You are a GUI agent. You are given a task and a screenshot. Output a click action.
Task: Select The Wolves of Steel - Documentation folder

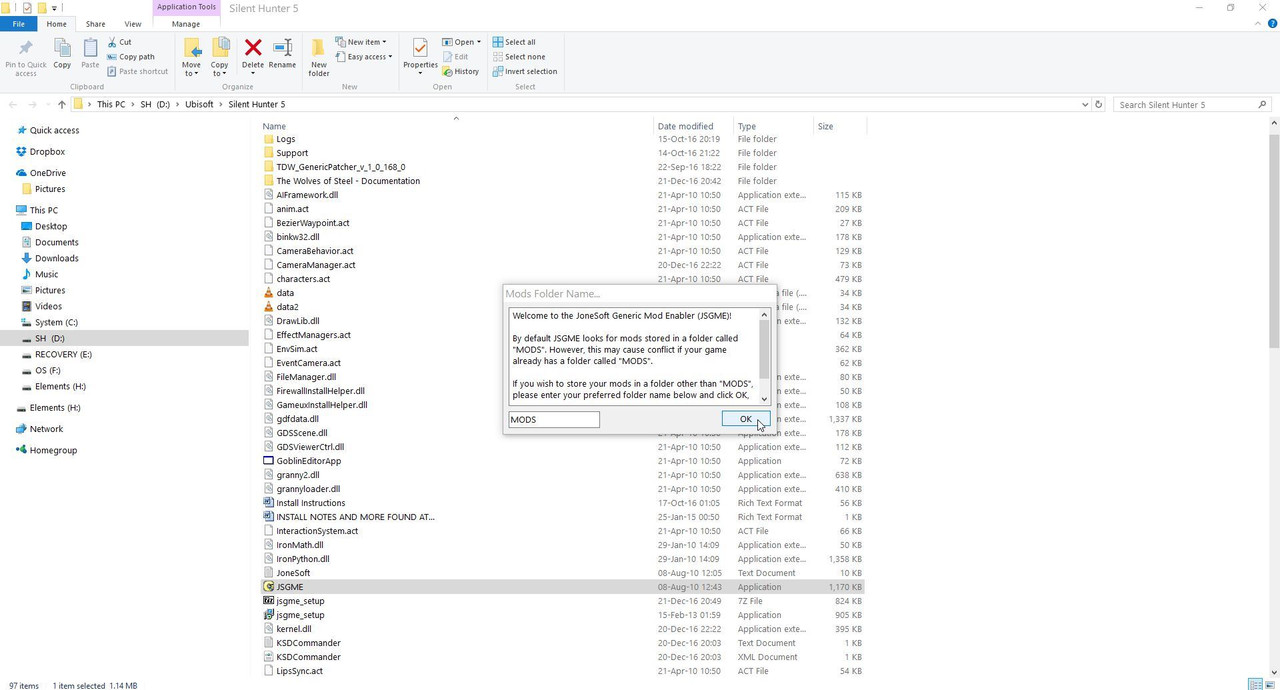coord(562,181)
